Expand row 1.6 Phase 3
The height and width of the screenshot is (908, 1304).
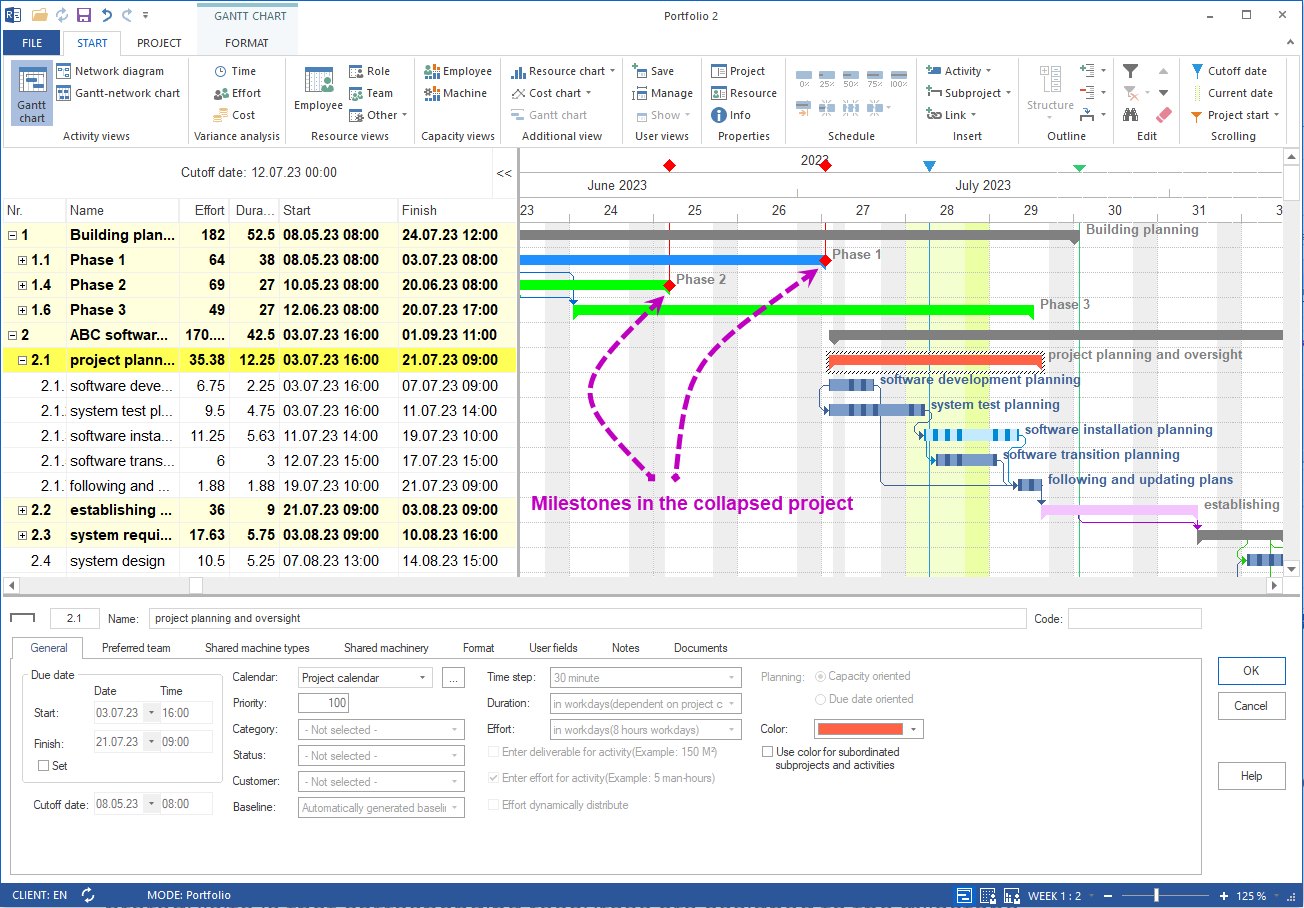tap(22, 310)
